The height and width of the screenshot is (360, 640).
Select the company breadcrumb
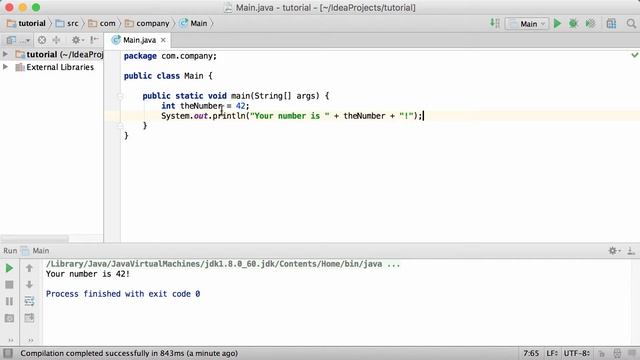[147, 23]
